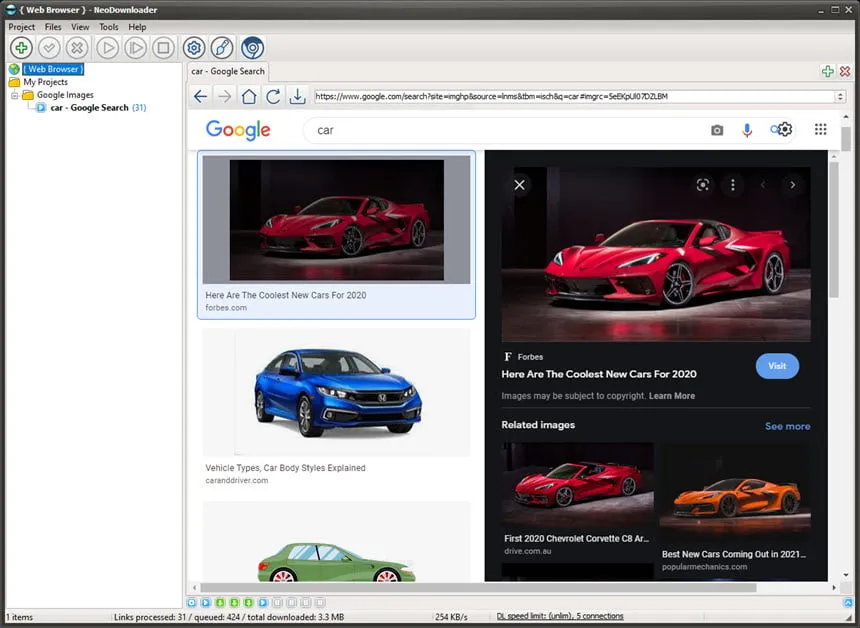Click the Google search box with car
This screenshot has width=860, height=628.
(505, 130)
